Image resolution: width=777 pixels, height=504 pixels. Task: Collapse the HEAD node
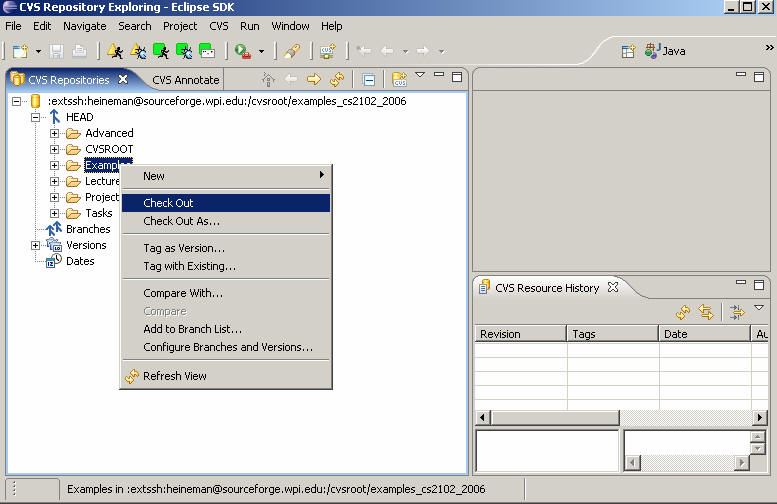tap(35, 117)
